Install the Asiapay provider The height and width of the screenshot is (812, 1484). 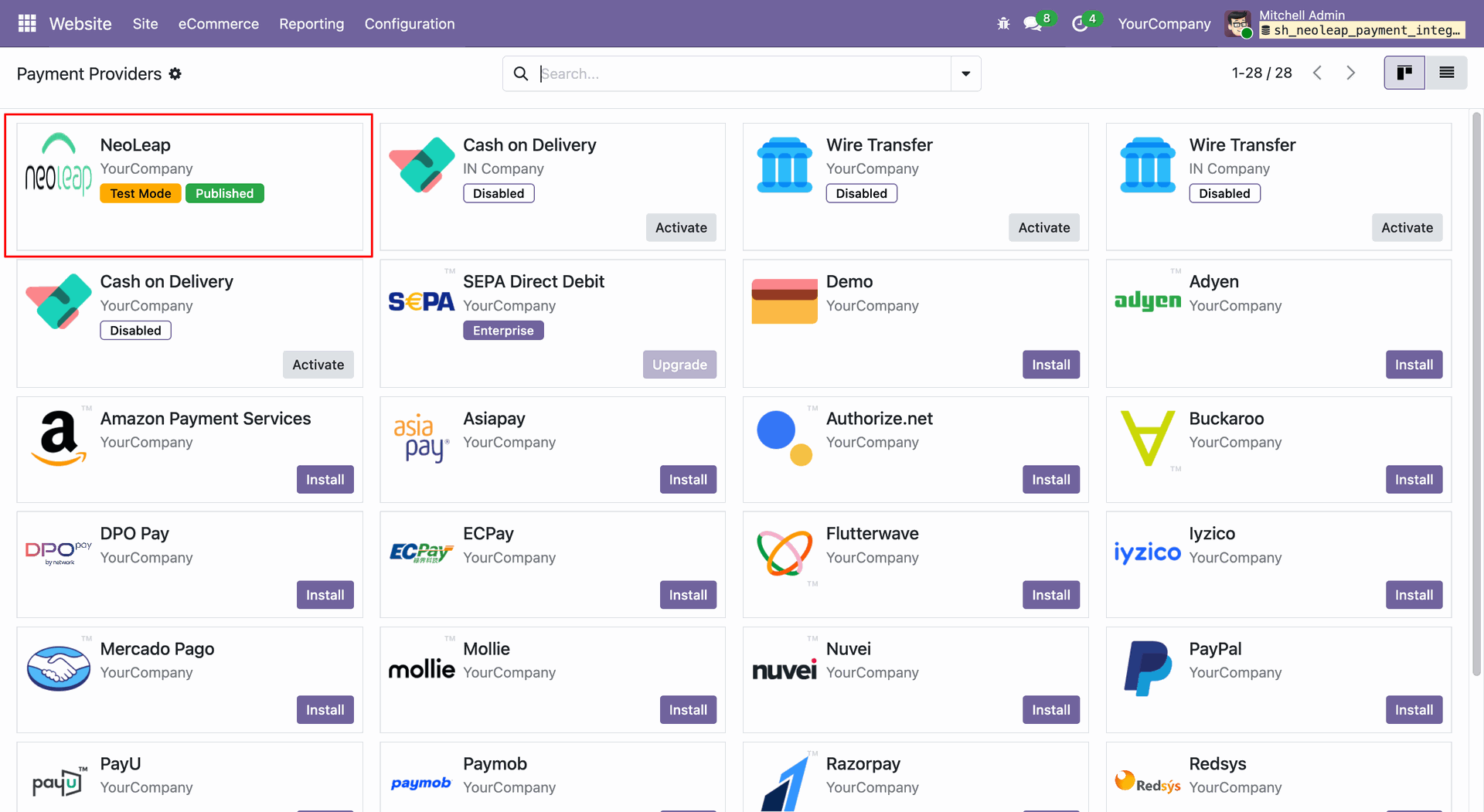tap(688, 480)
